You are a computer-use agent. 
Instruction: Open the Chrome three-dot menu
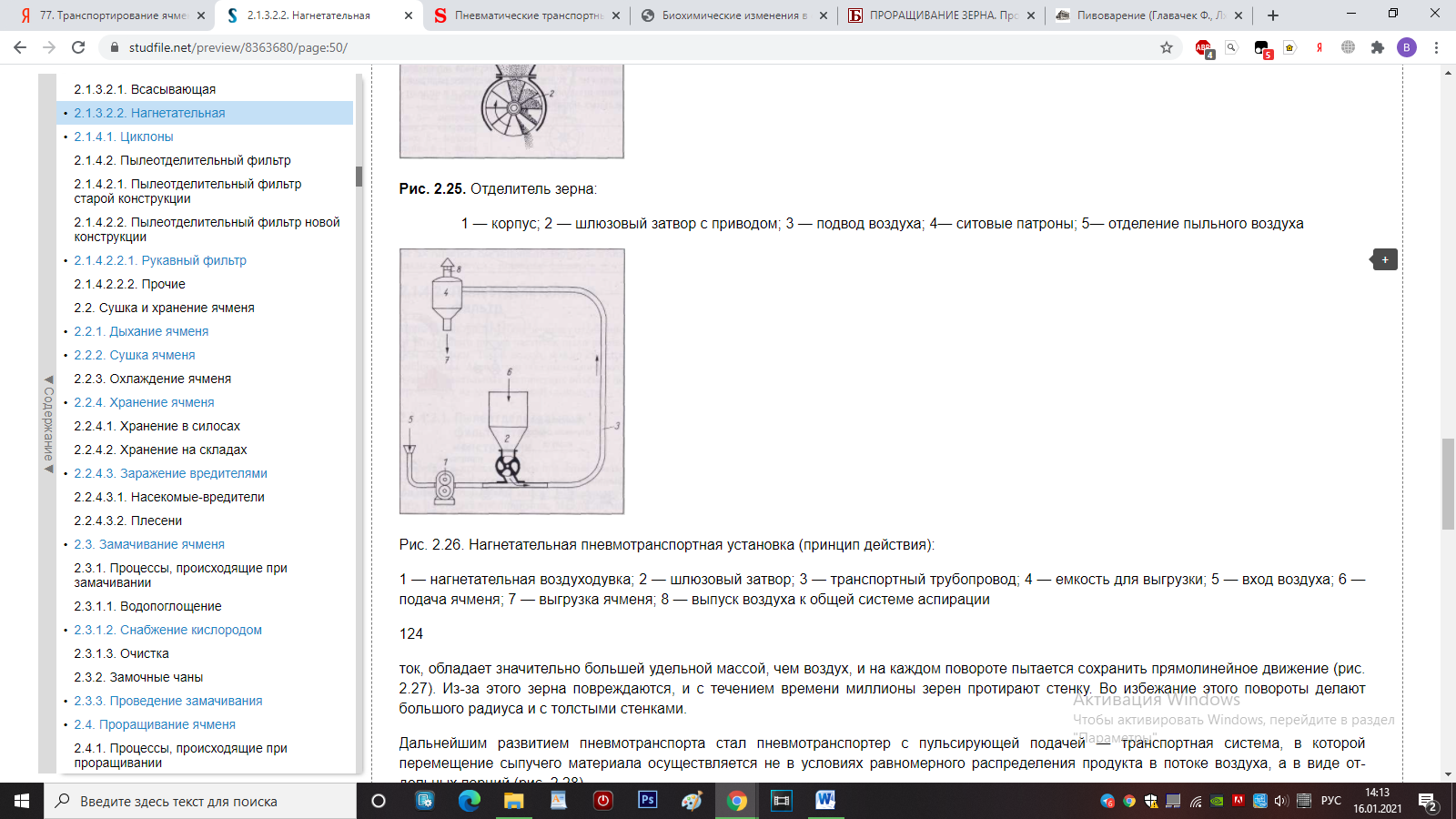1436,47
